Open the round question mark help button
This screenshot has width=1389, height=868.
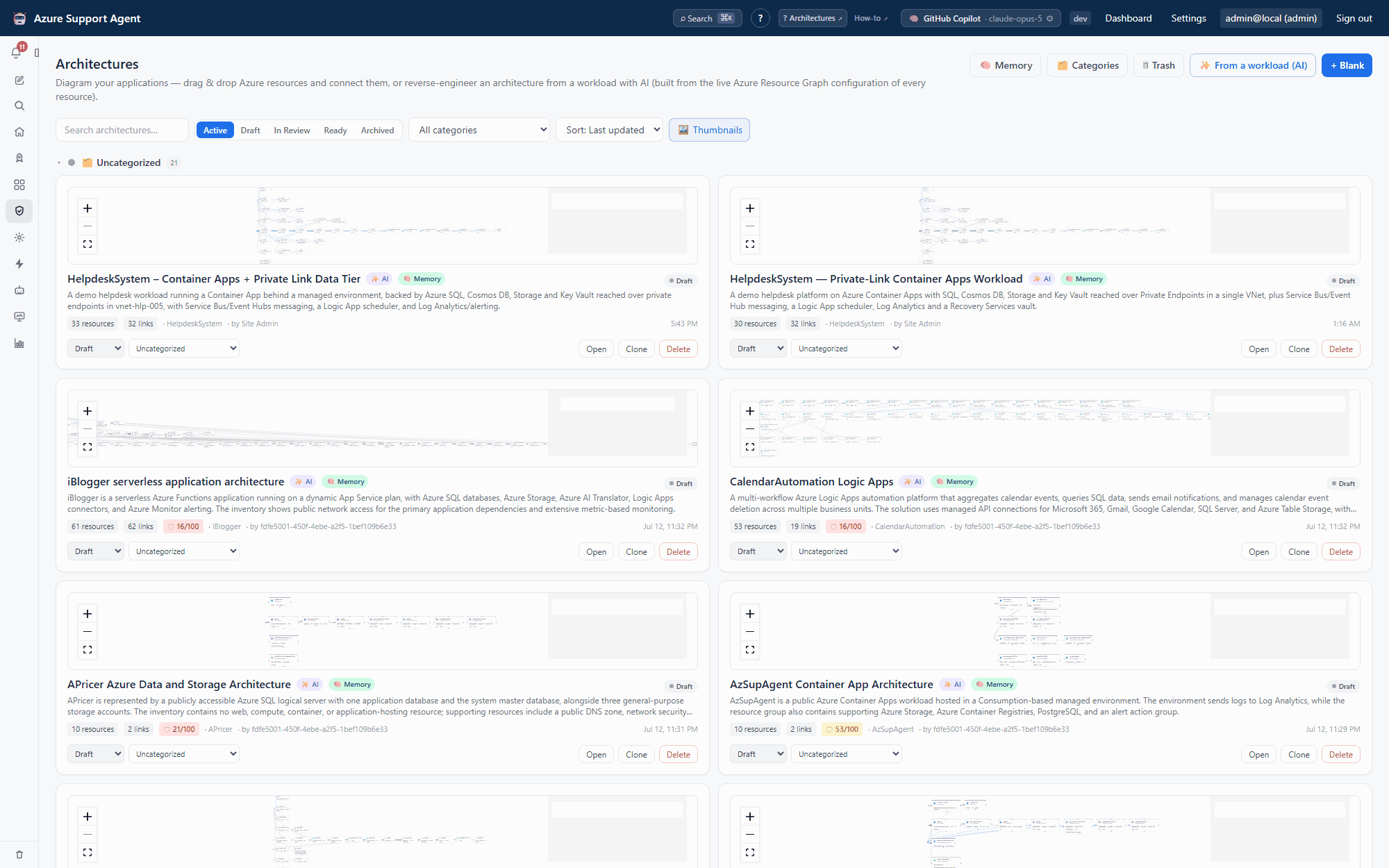point(760,18)
